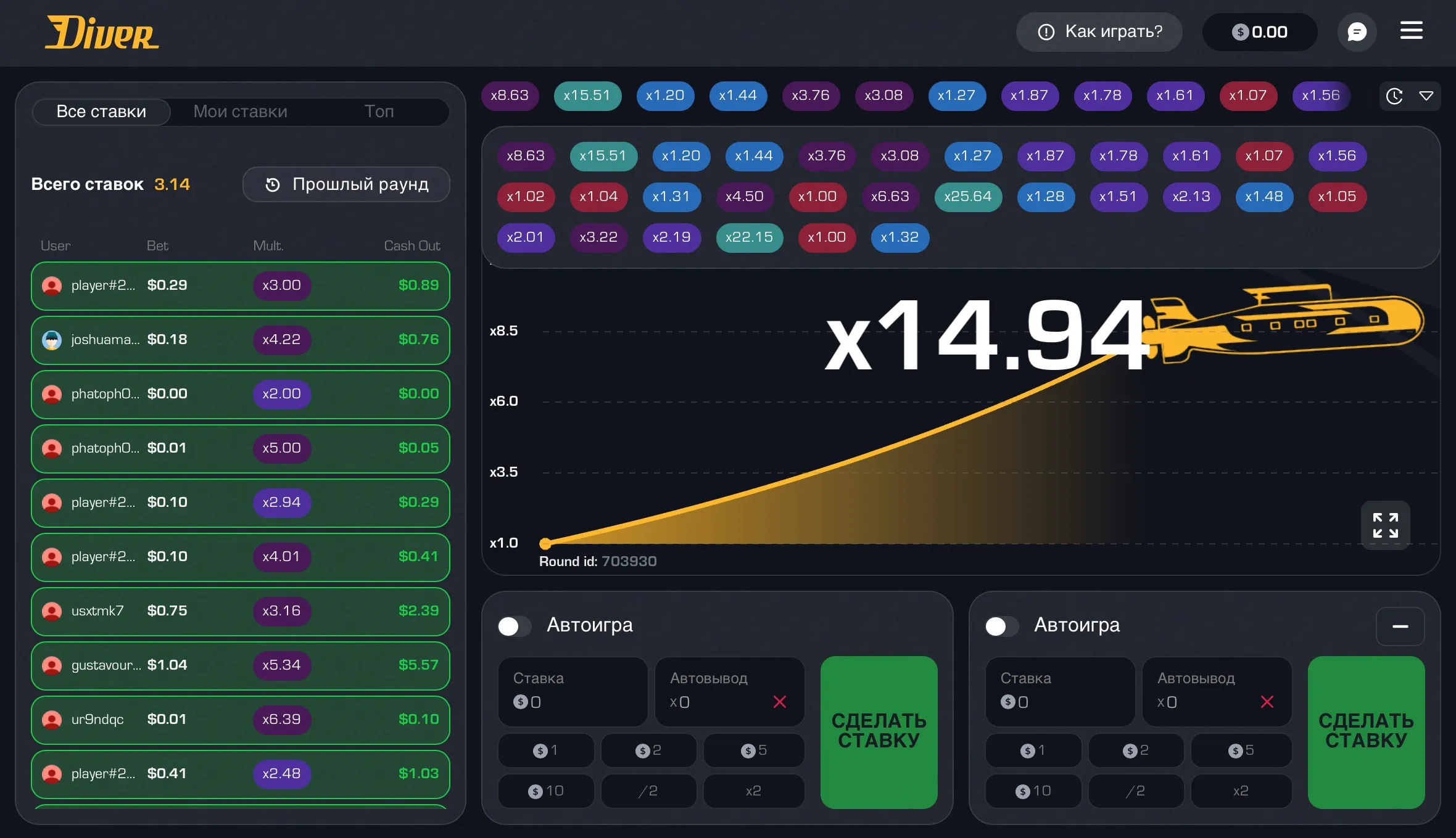1456x838 pixels.
Task: Switch to the Мои ставки tab
Action: (x=240, y=112)
